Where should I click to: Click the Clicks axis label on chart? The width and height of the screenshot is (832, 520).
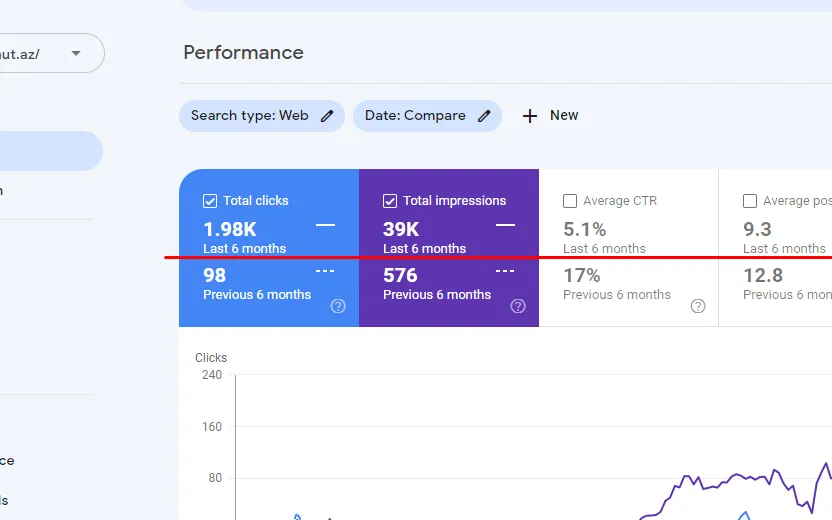(211, 358)
